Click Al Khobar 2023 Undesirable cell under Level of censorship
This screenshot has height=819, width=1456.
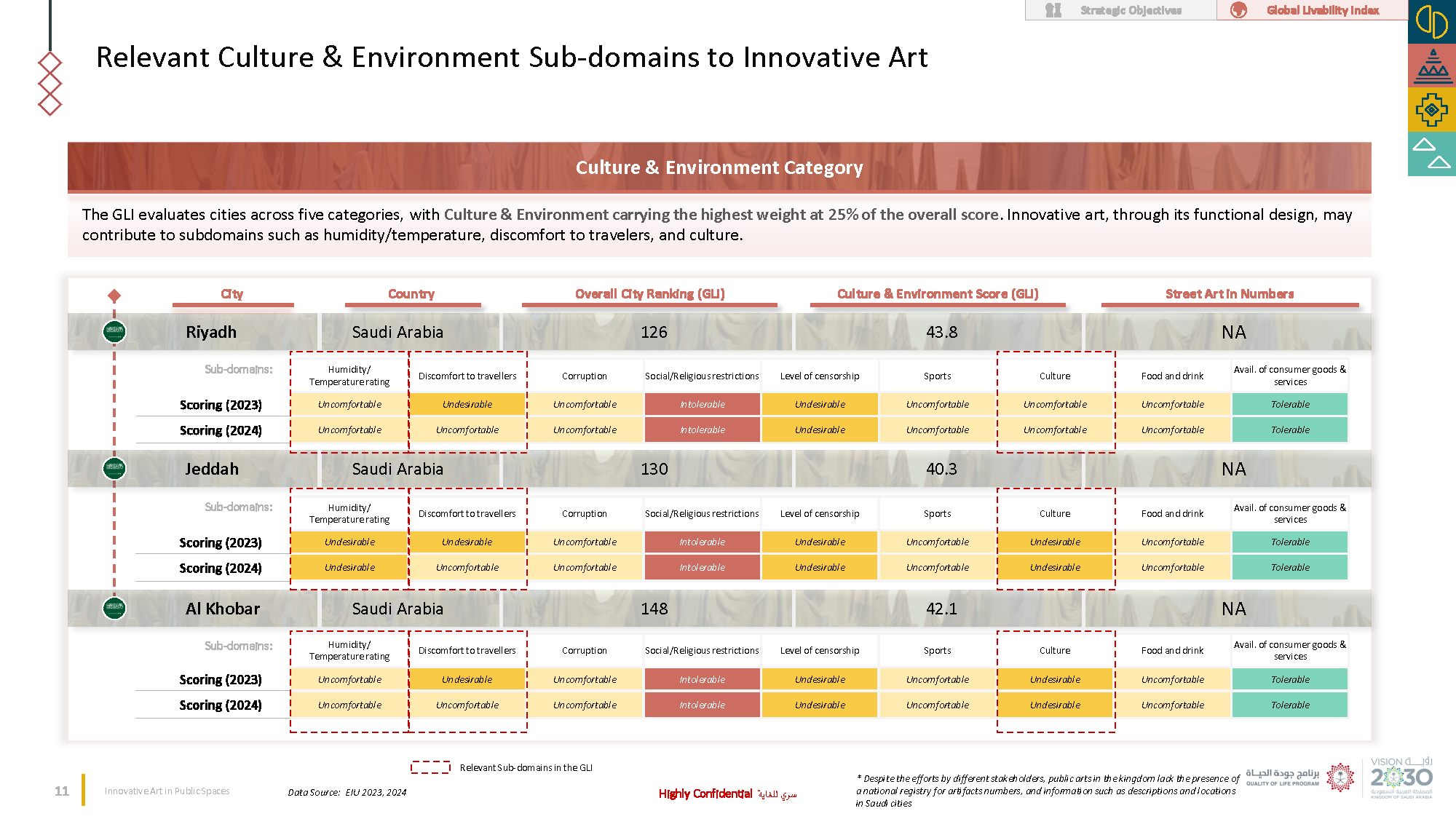(820, 679)
